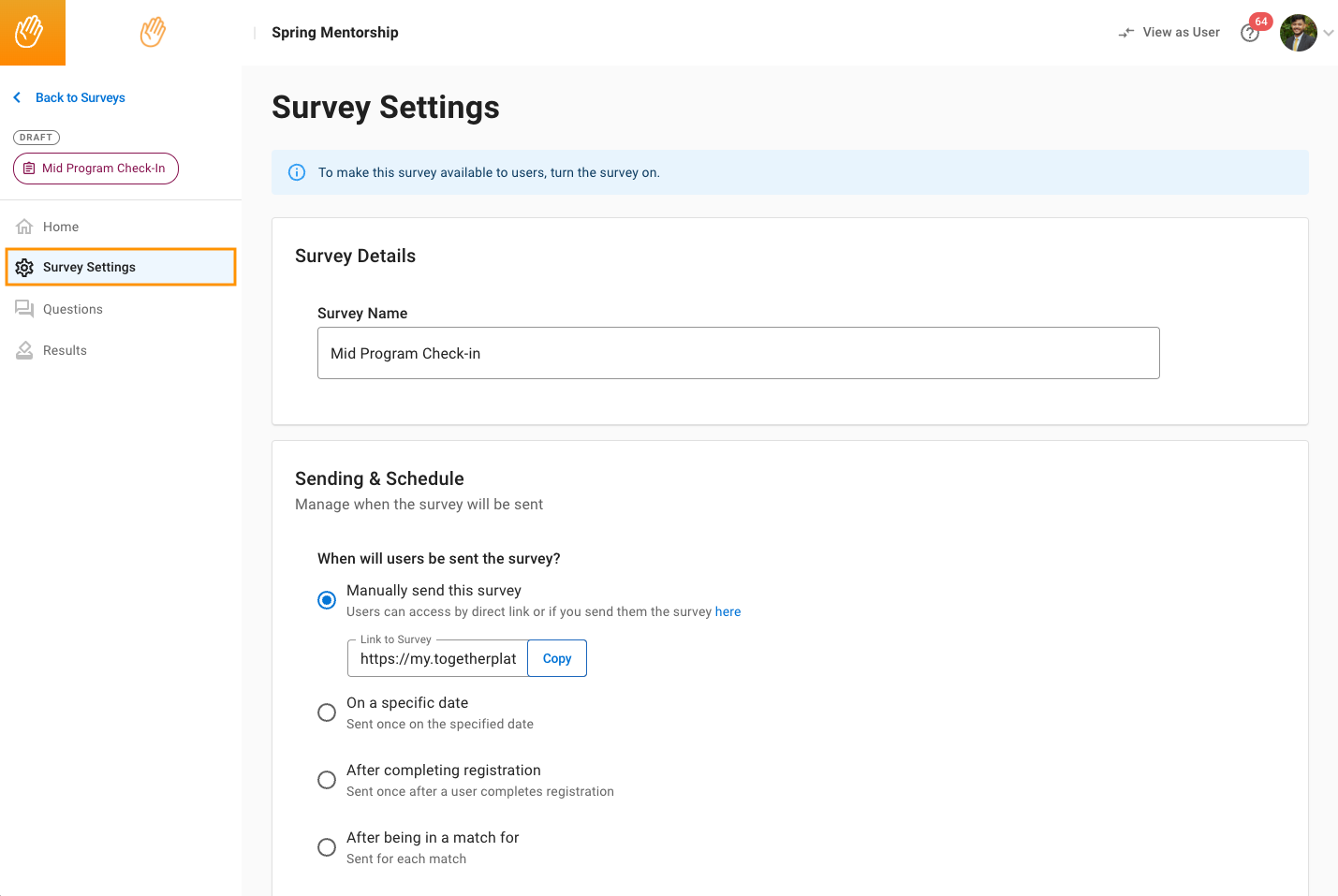Click the 'here' link to send survey
1338x896 pixels.
click(x=728, y=611)
